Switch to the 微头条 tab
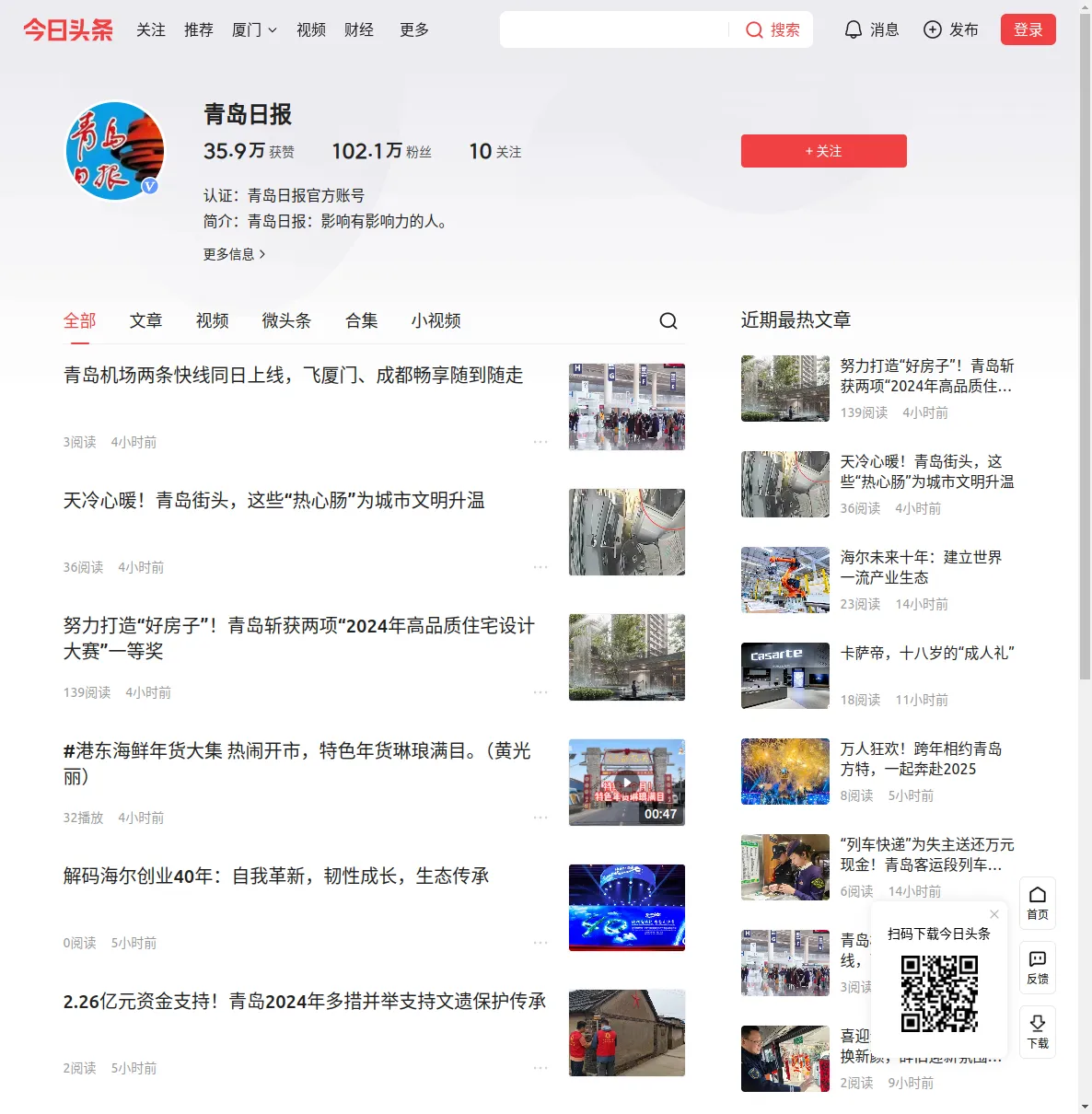 [287, 320]
